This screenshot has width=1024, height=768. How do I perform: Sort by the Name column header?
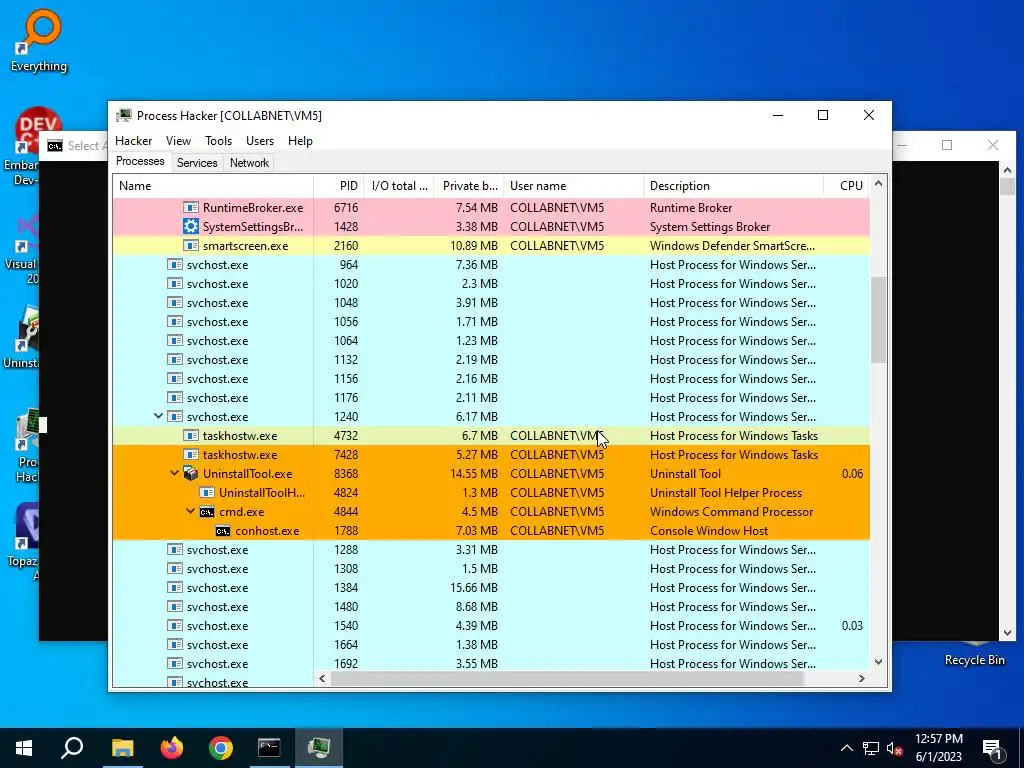213,186
